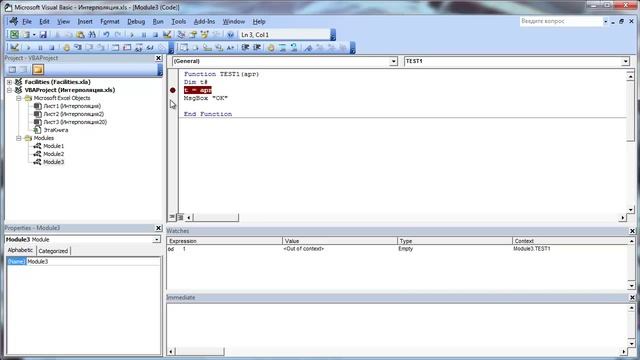Toggle Folders in the Project explorer

click(38, 70)
